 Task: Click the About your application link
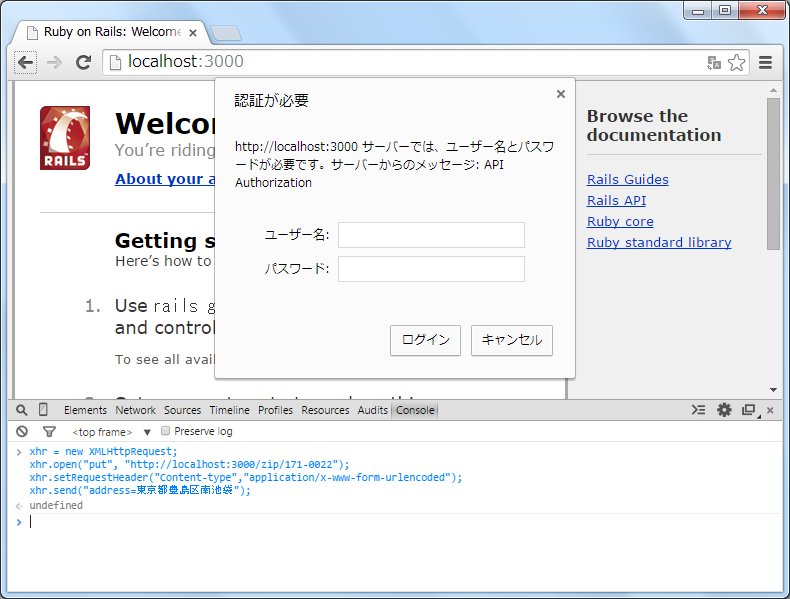click(165, 179)
